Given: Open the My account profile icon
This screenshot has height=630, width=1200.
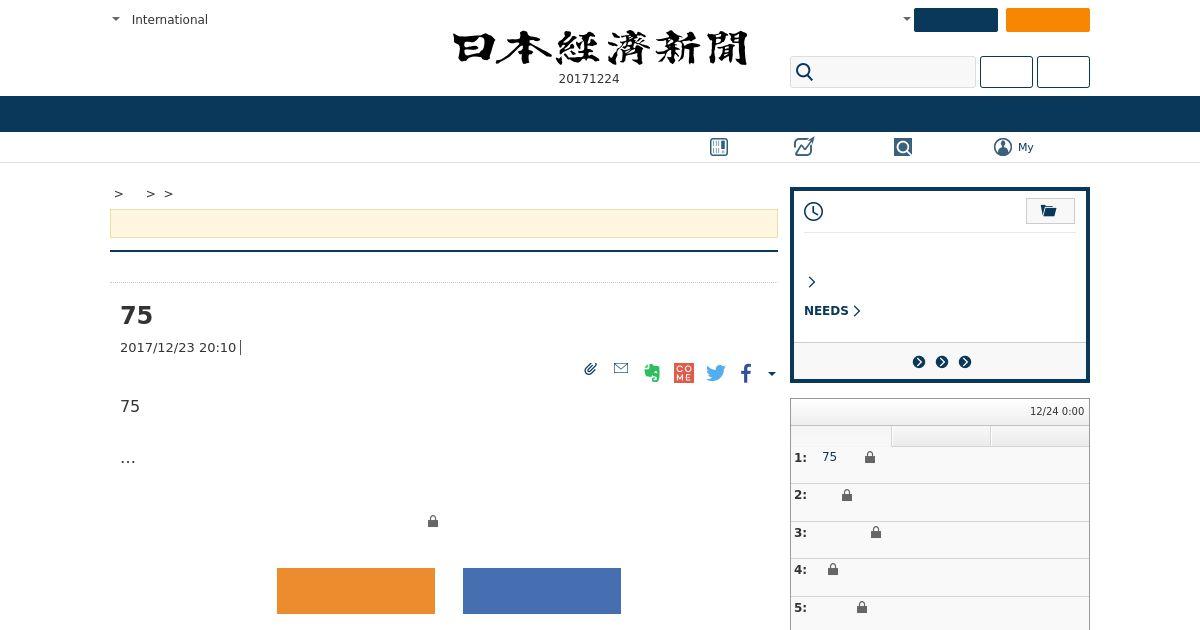Looking at the screenshot, I should [x=1003, y=147].
